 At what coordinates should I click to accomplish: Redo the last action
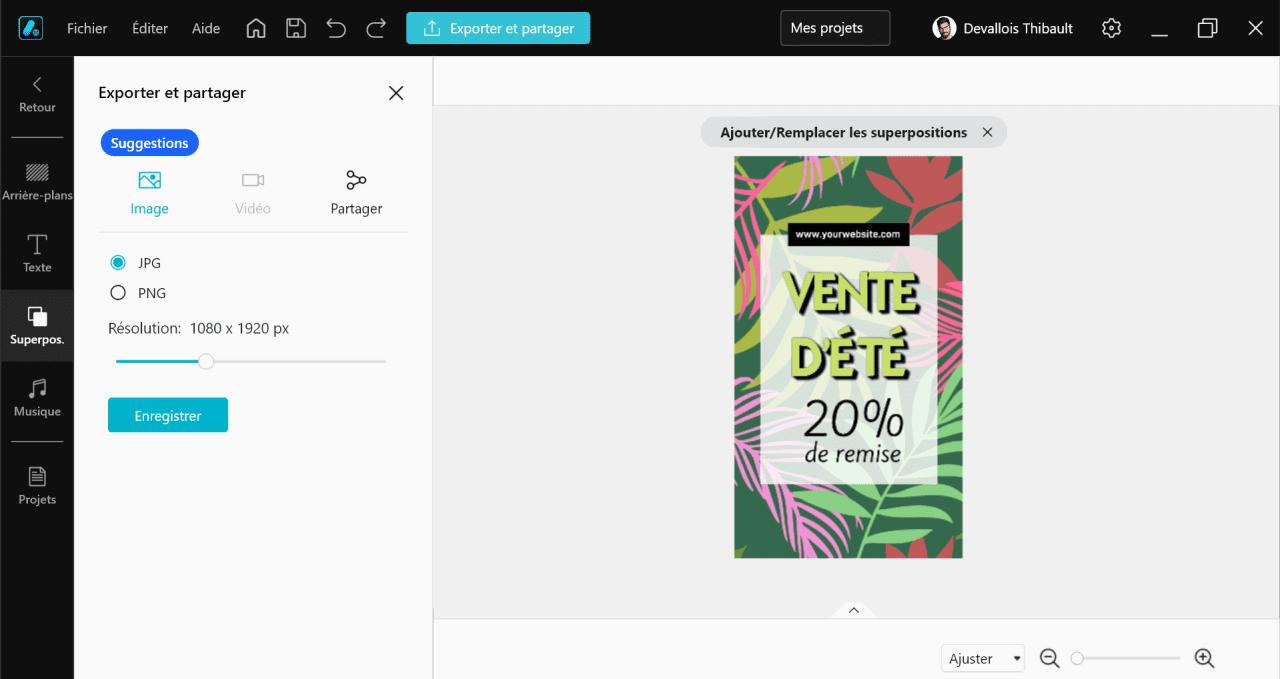(x=376, y=28)
